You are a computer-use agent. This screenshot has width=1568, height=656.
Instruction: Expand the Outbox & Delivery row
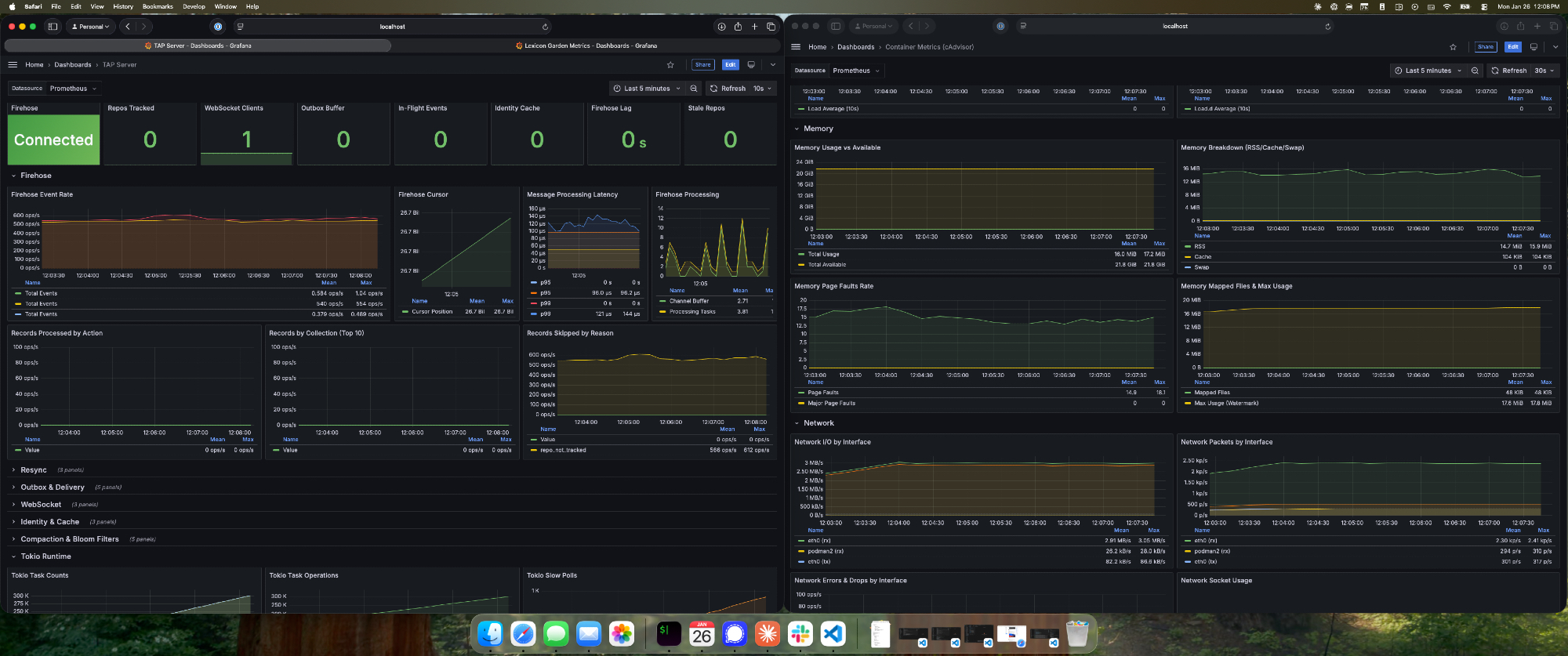(52, 487)
